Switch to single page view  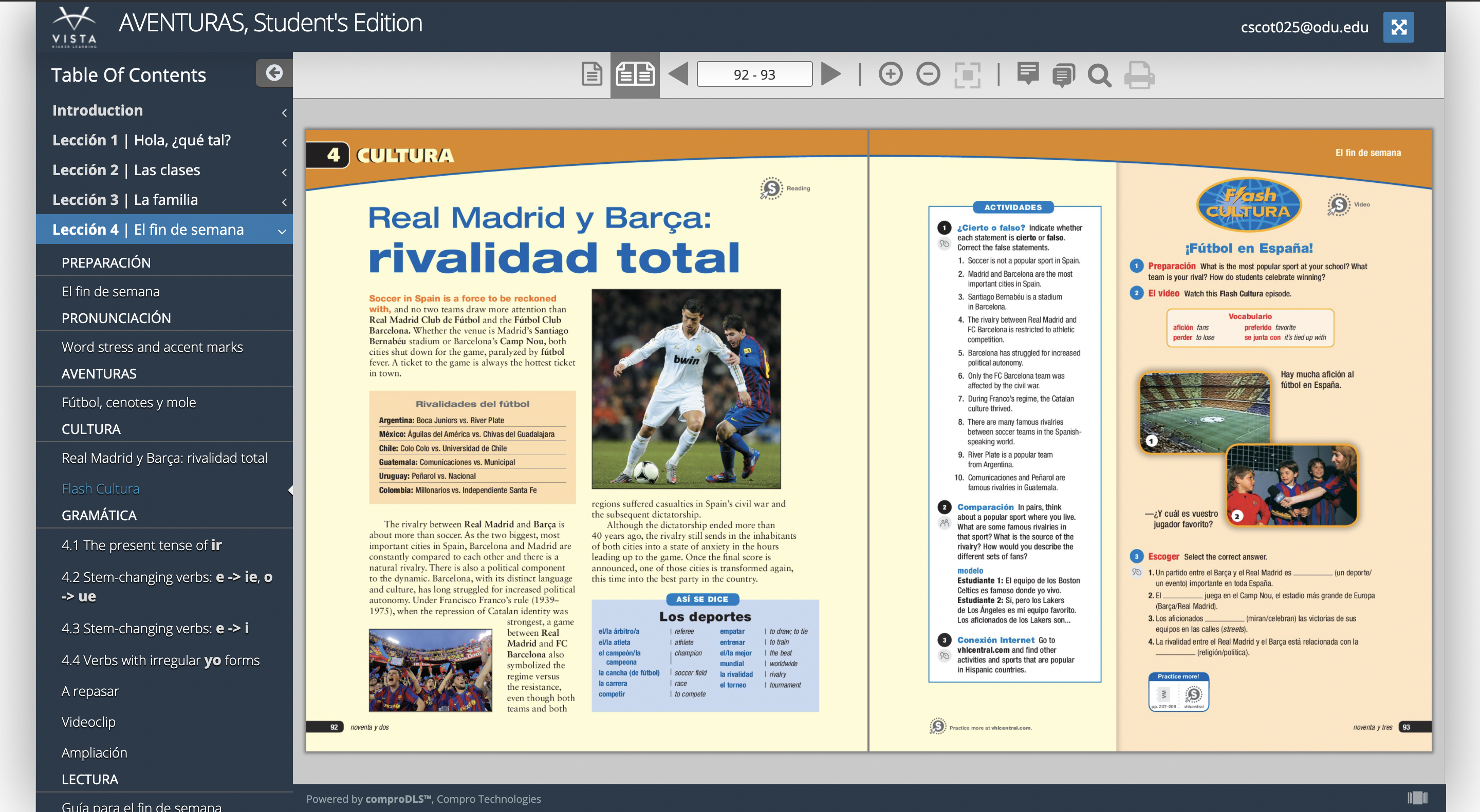591,74
